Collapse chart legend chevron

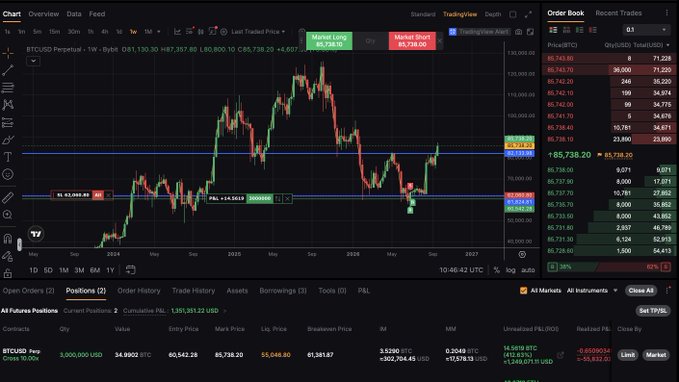tap(33, 61)
